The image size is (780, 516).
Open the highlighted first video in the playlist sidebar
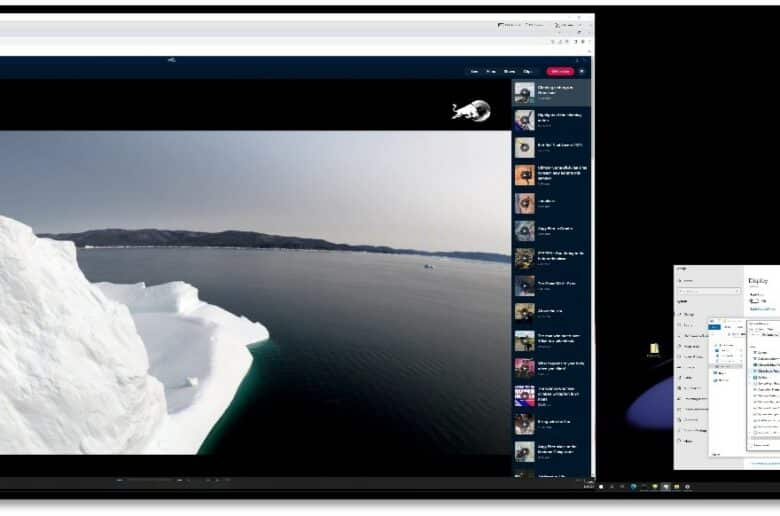pyautogui.click(x=551, y=93)
